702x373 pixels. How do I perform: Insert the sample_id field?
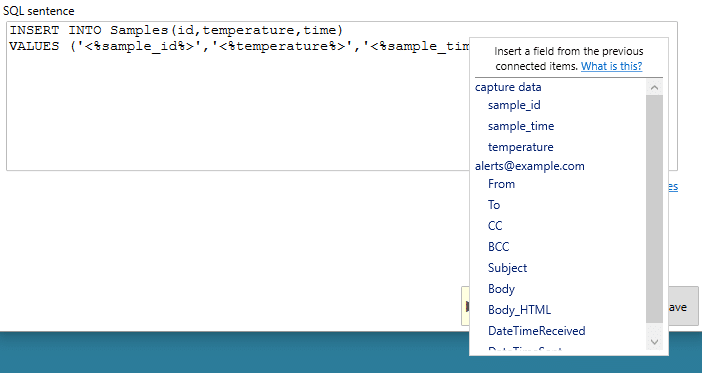pos(514,105)
